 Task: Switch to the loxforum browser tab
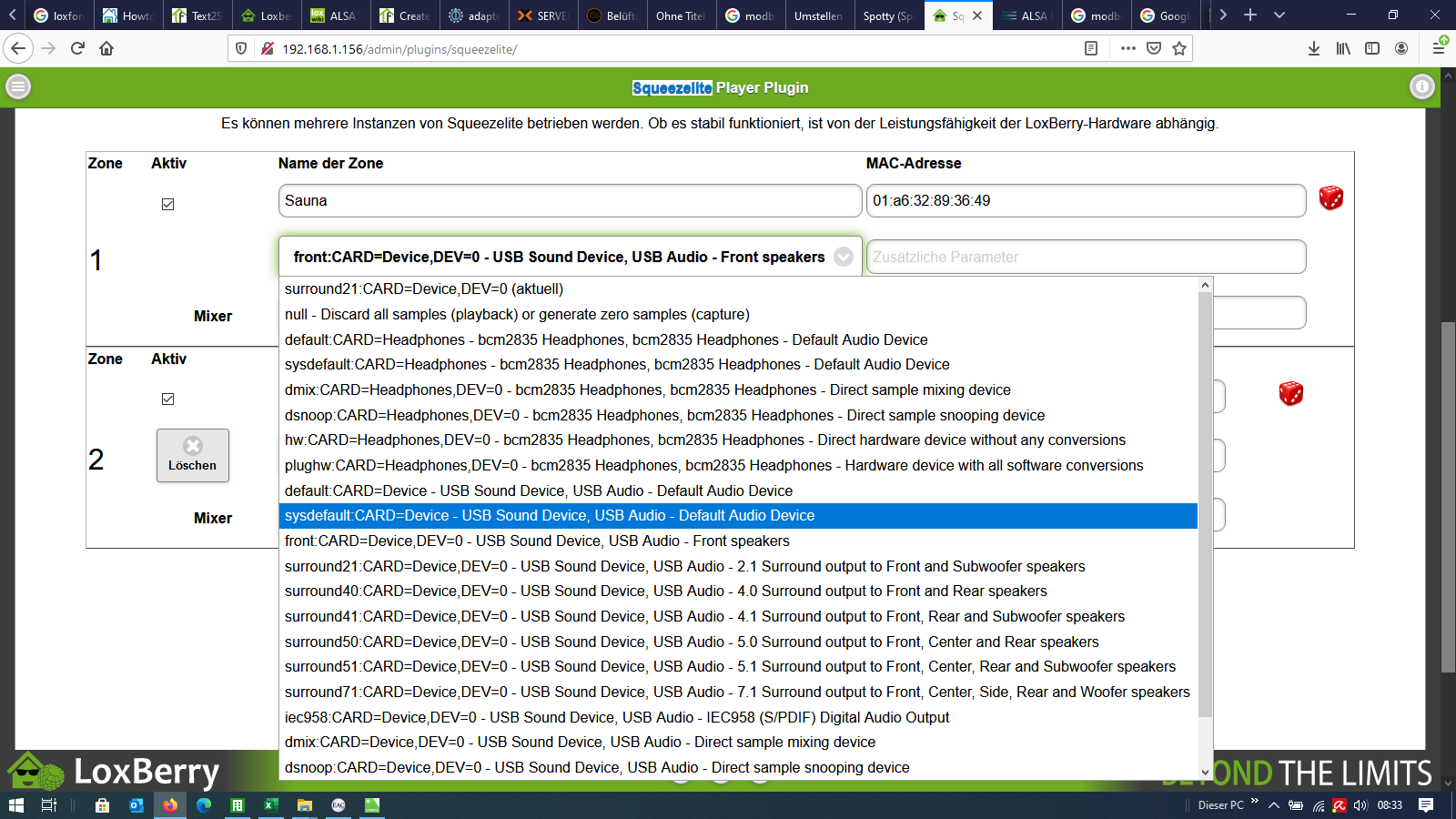pos(60,15)
